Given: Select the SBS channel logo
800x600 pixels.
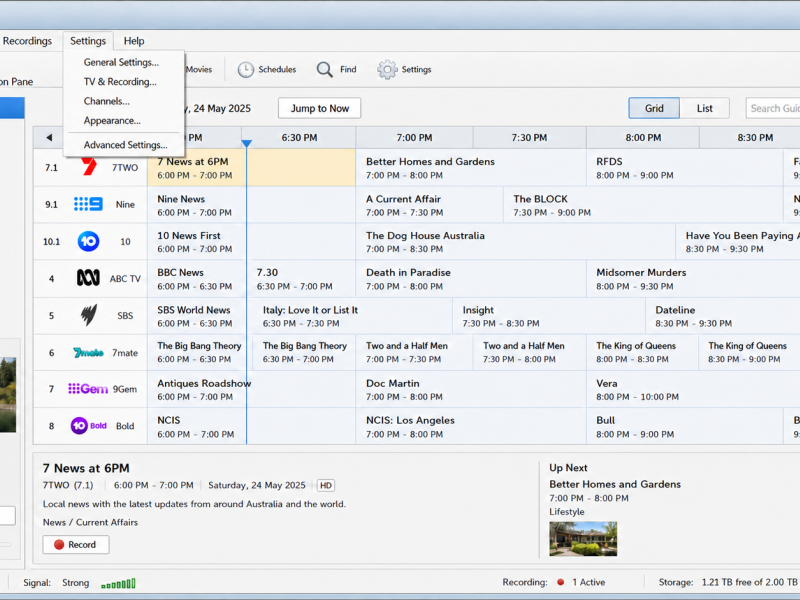Looking at the screenshot, I should click(89, 315).
